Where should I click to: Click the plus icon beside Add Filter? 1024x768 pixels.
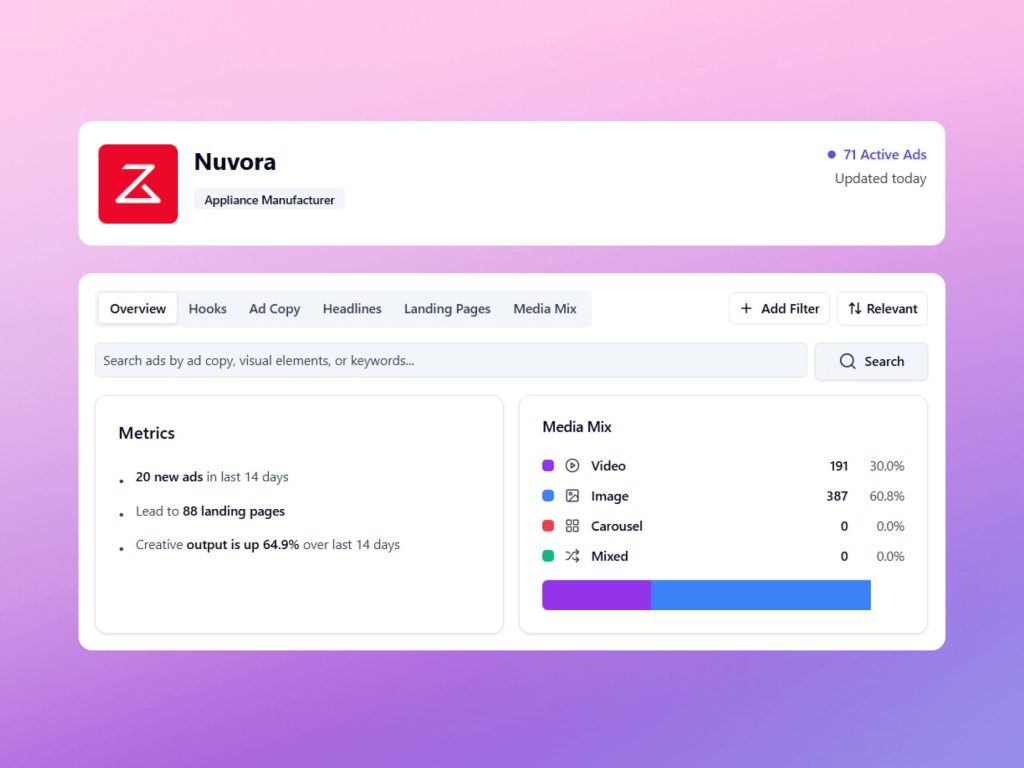746,309
